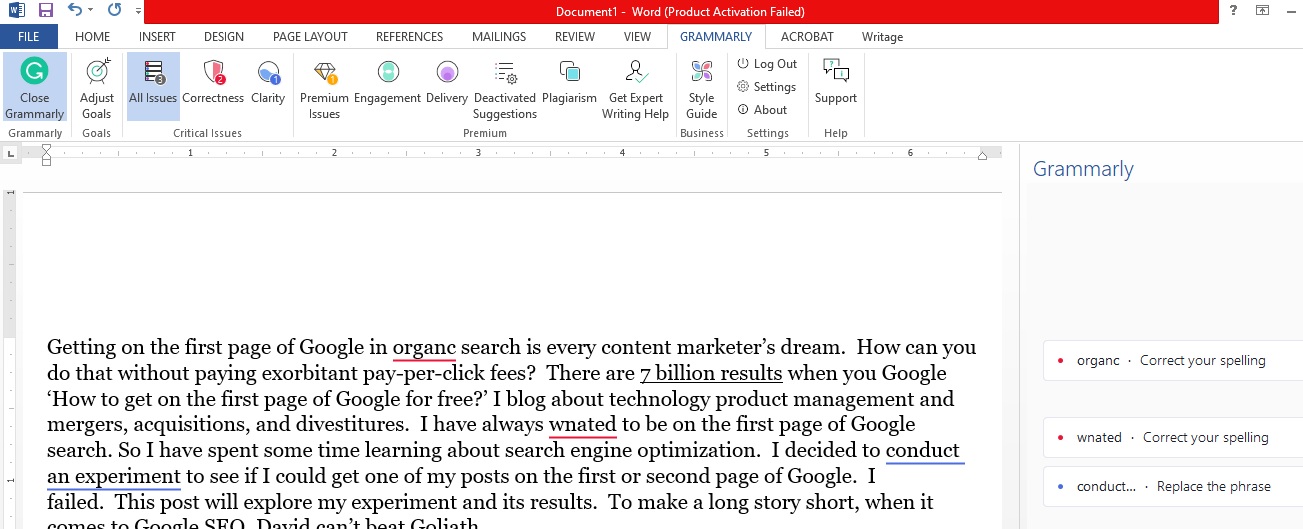Screen dimensions: 1303x529
Task: Open Grammarly Settings
Action: pyautogui.click(x=767, y=87)
